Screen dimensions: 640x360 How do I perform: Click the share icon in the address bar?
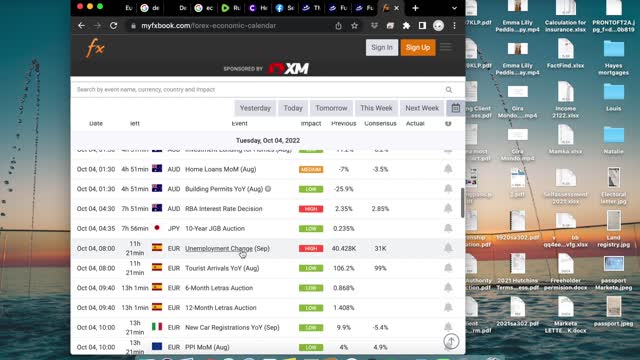[338, 26]
